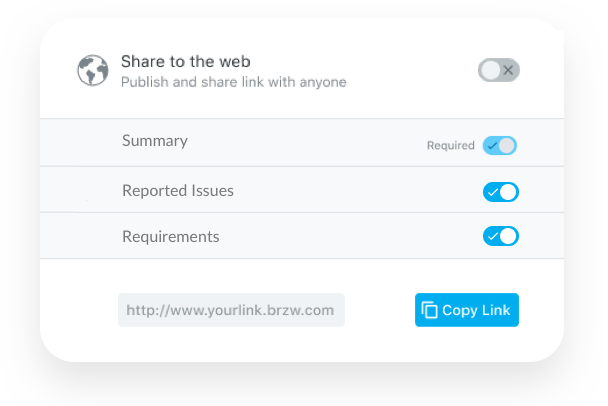Toggle the Summary required switch
This screenshot has height=406, width=608.
[x=500, y=145]
